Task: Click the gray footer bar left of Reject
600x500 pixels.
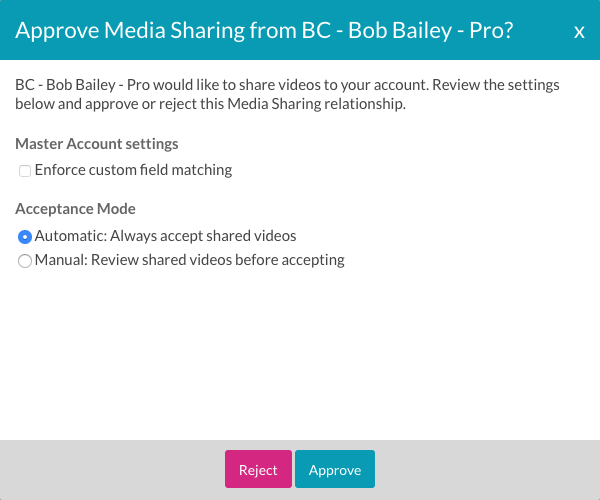Action: click(x=112, y=470)
